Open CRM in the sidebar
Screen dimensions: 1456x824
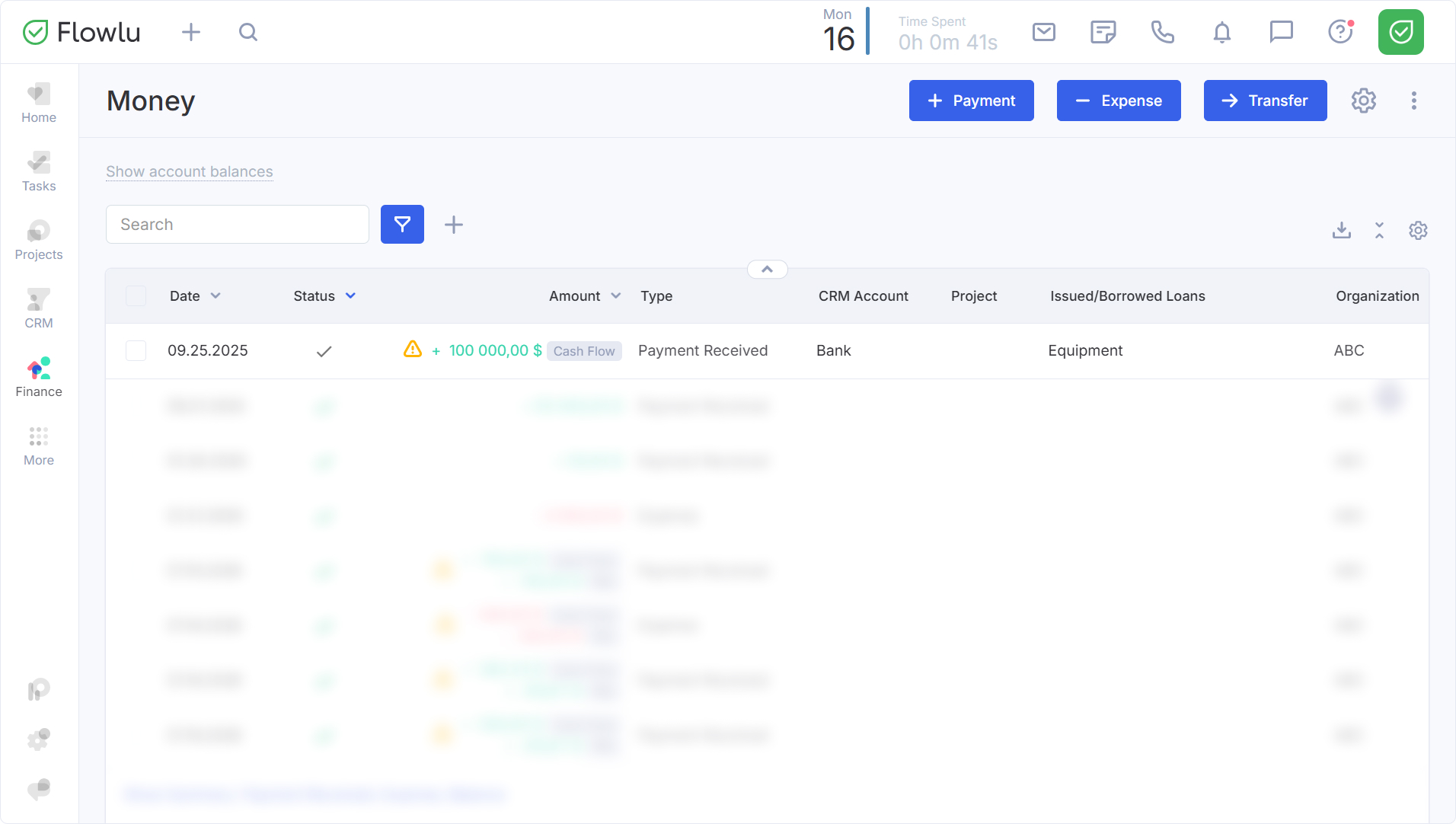tap(39, 309)
